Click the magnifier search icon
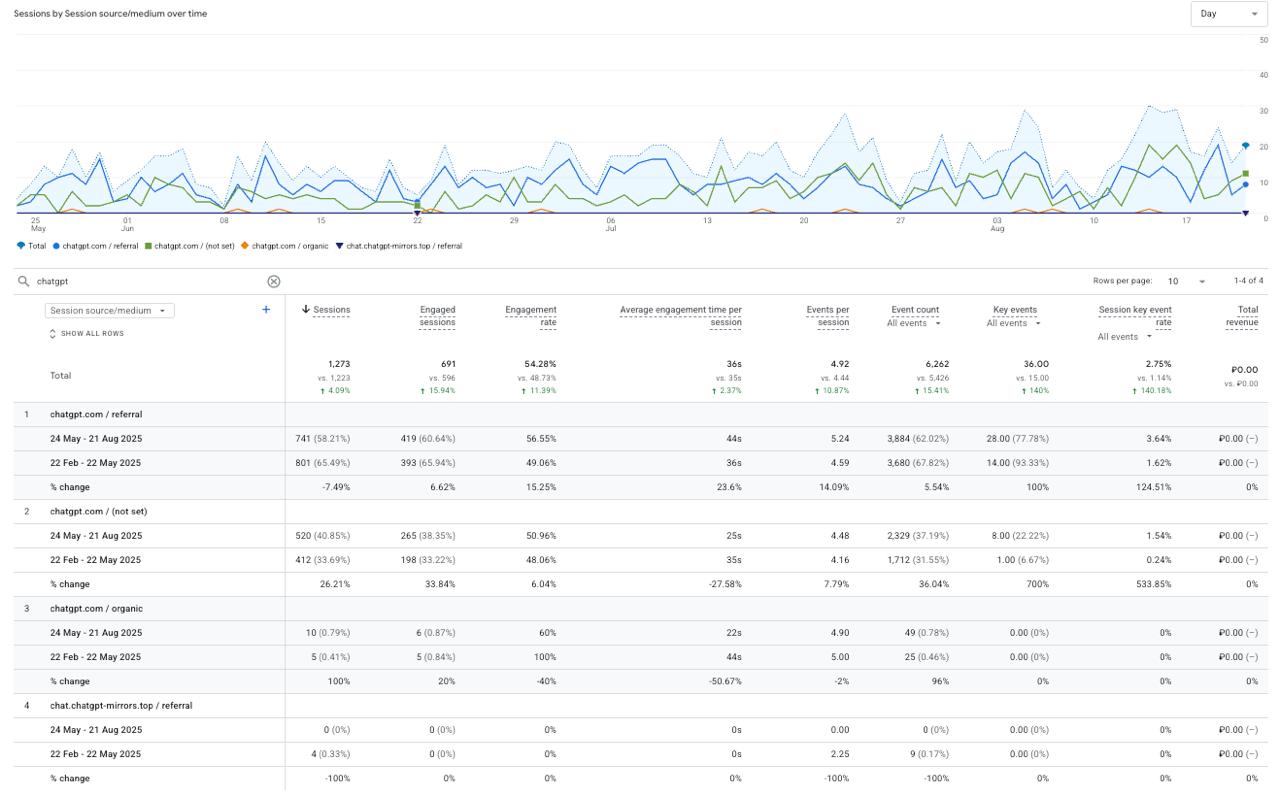The height and width of the screenshot is (796, 1280). tap(24, 282)
